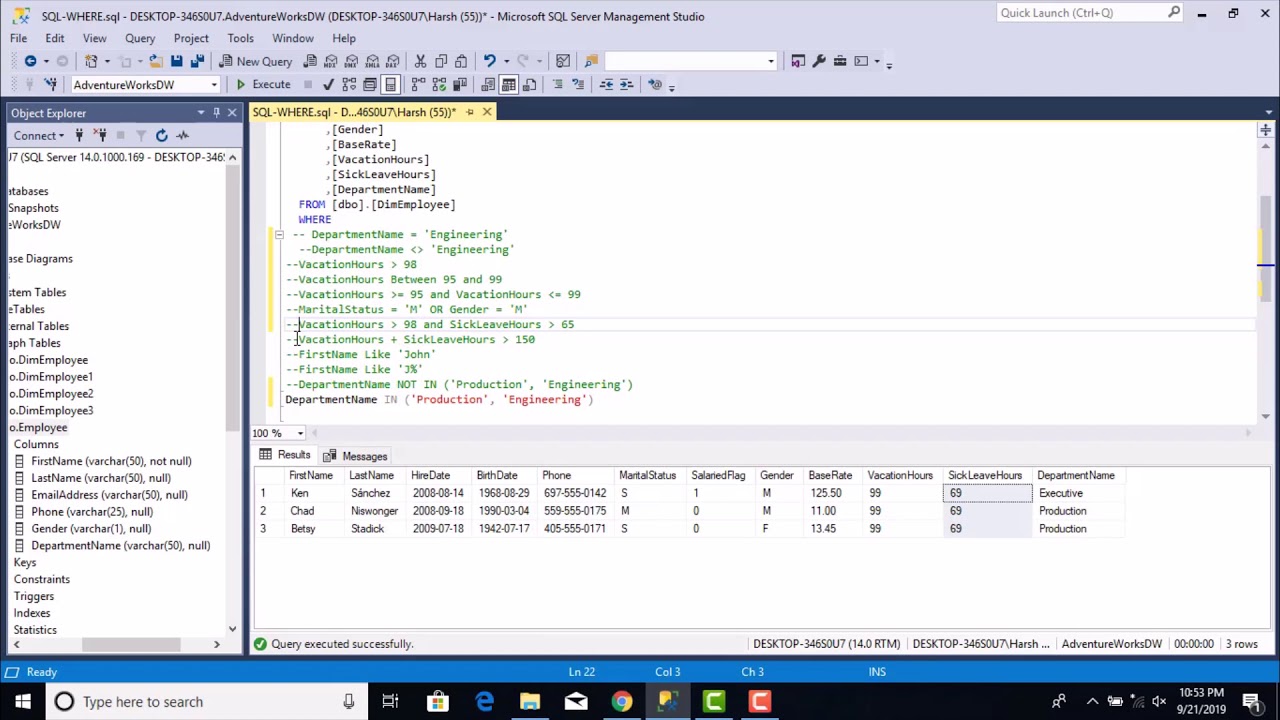1280x720 pixels.
Task: Click the Parse checkmark icon
Action: tap(328, 84)
